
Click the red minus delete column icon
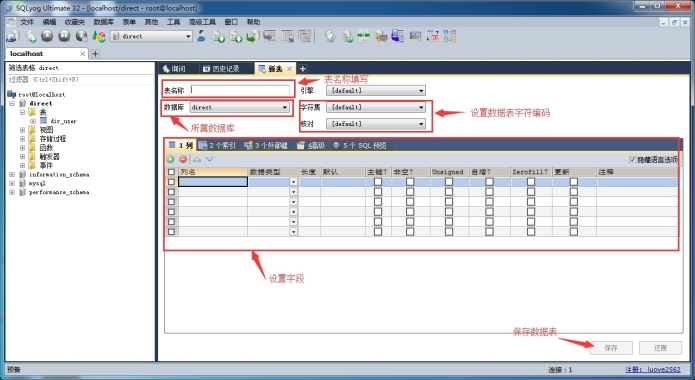183,159
